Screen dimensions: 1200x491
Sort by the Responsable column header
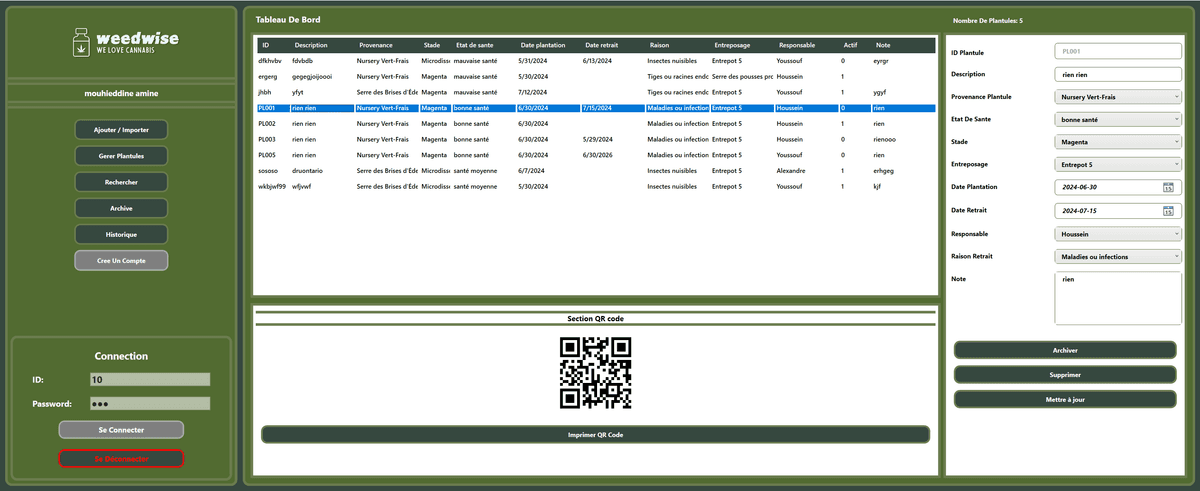tap(797, 45)
